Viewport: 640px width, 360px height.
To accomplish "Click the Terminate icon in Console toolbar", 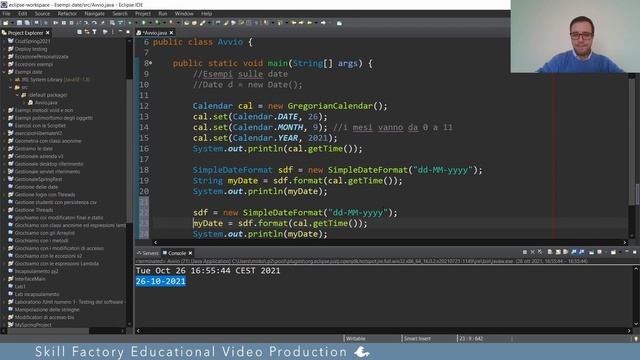I will [524, 252].
